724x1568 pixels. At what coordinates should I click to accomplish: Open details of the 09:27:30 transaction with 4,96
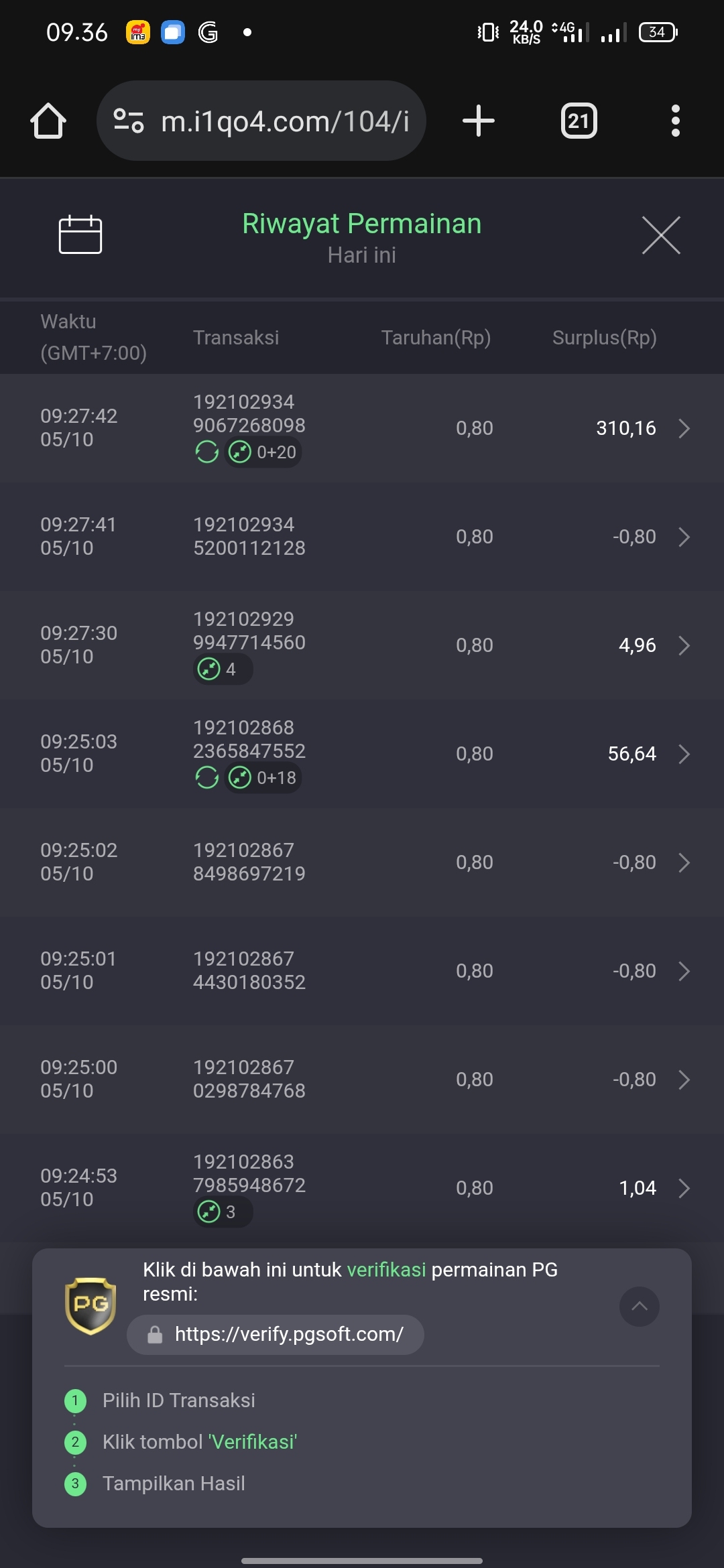362,645
